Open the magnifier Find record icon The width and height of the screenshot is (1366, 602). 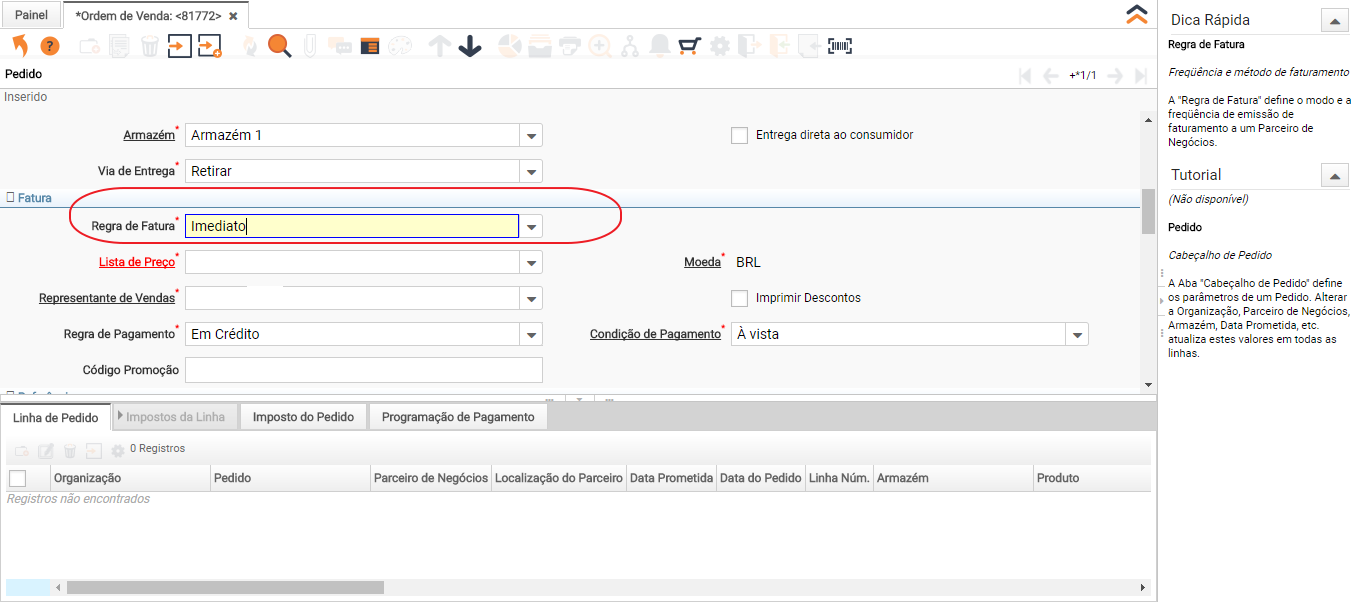279,46
